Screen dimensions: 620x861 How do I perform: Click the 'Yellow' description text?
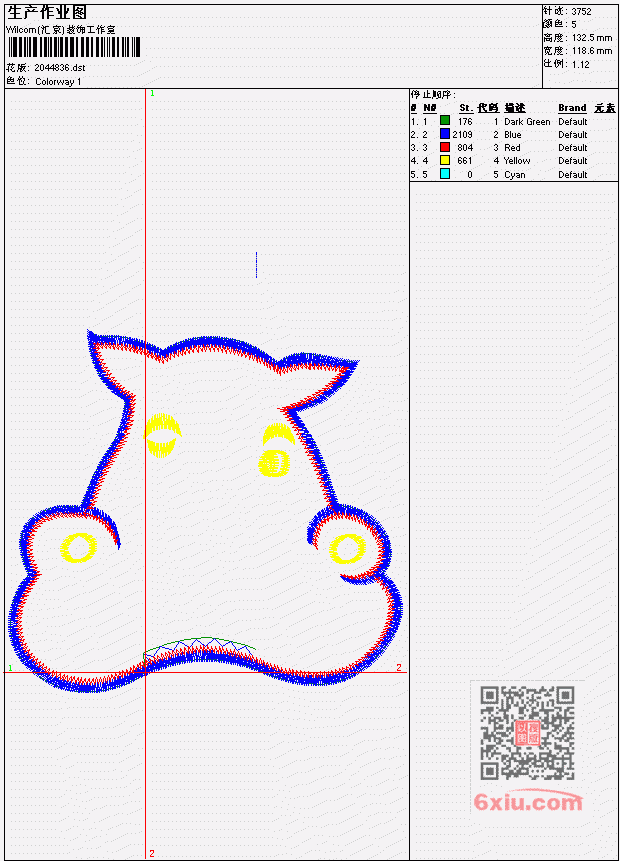point(517,161)
